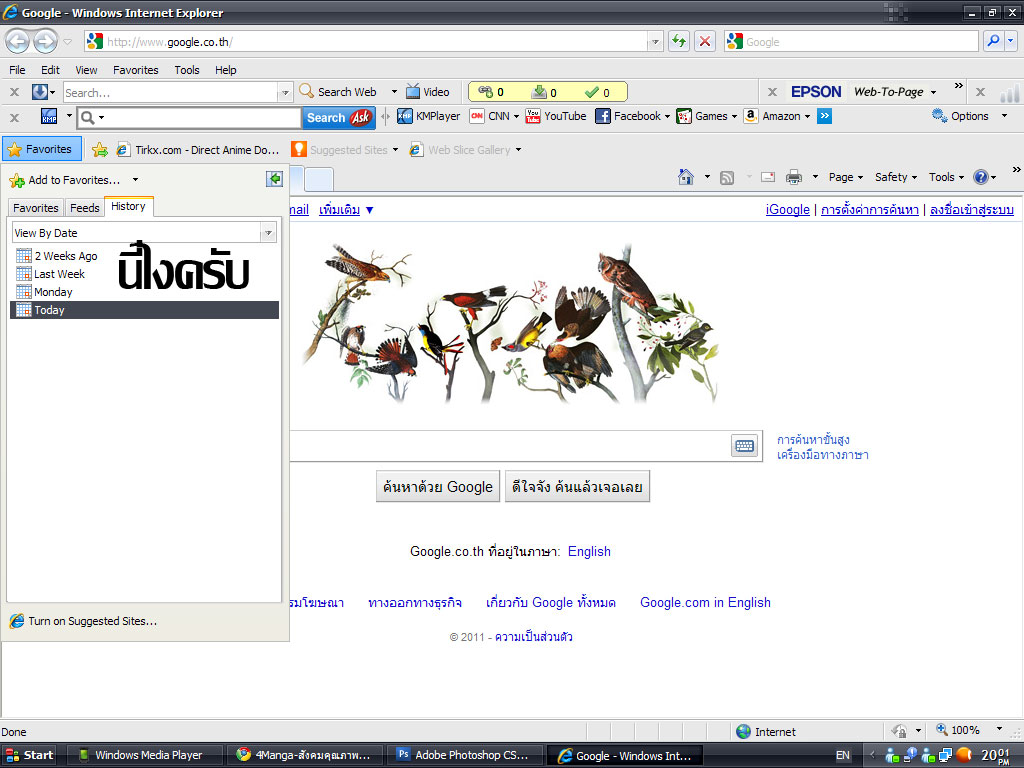Open the File menu
This screenshot has width=1024, height=768.
point(17,70)
